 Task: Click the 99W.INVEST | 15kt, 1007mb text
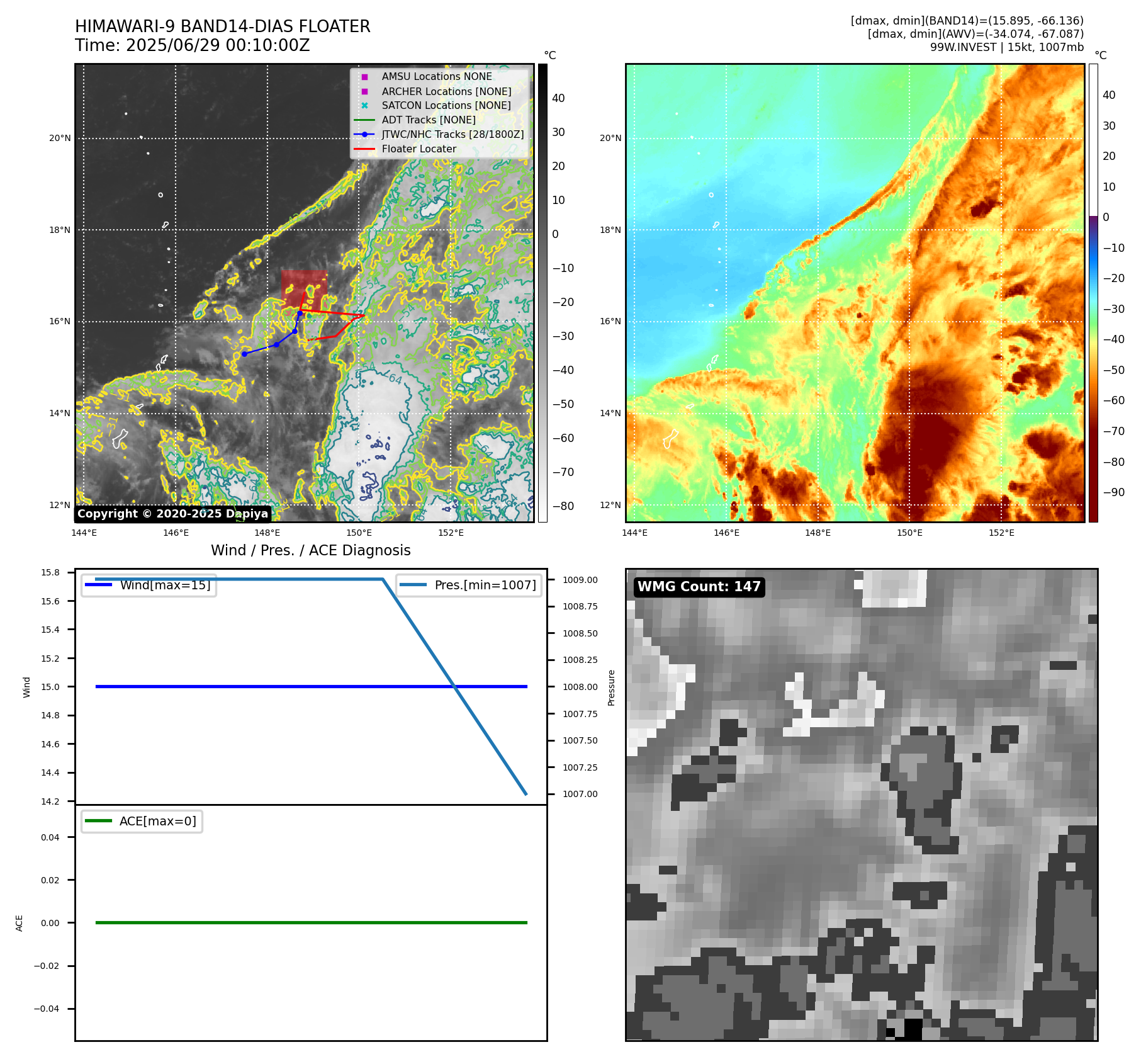pyautogui.click(x=1007, y=47)
